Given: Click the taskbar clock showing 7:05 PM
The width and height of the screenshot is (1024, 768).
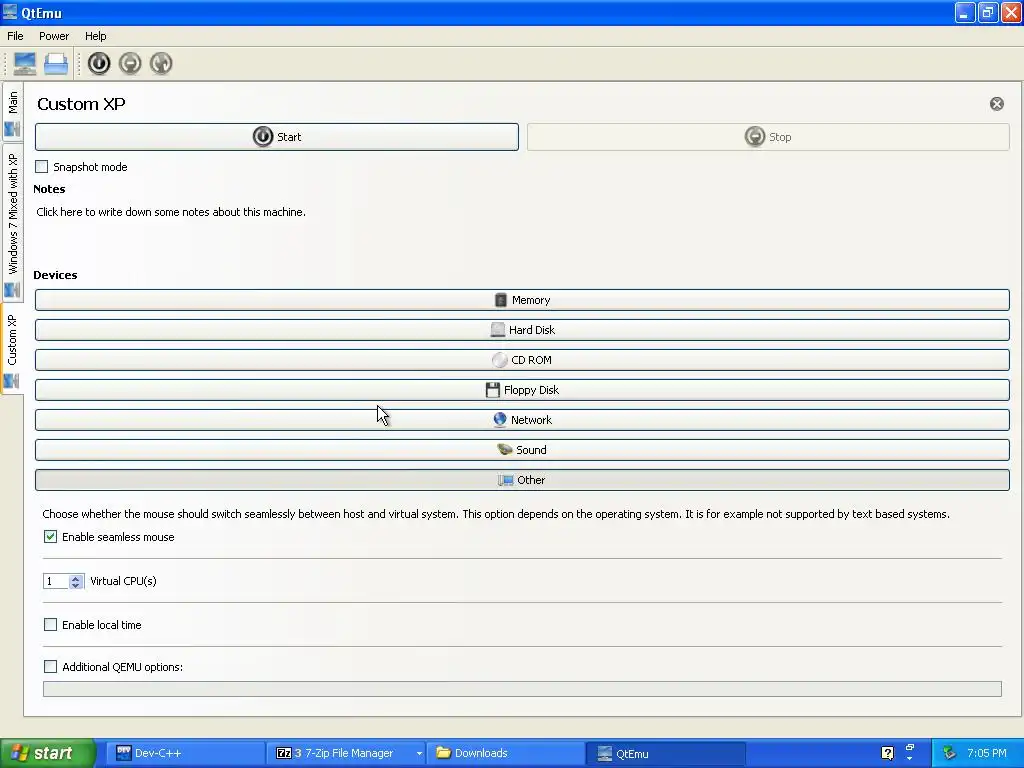Looking at the screenshot, I should 987,753.
